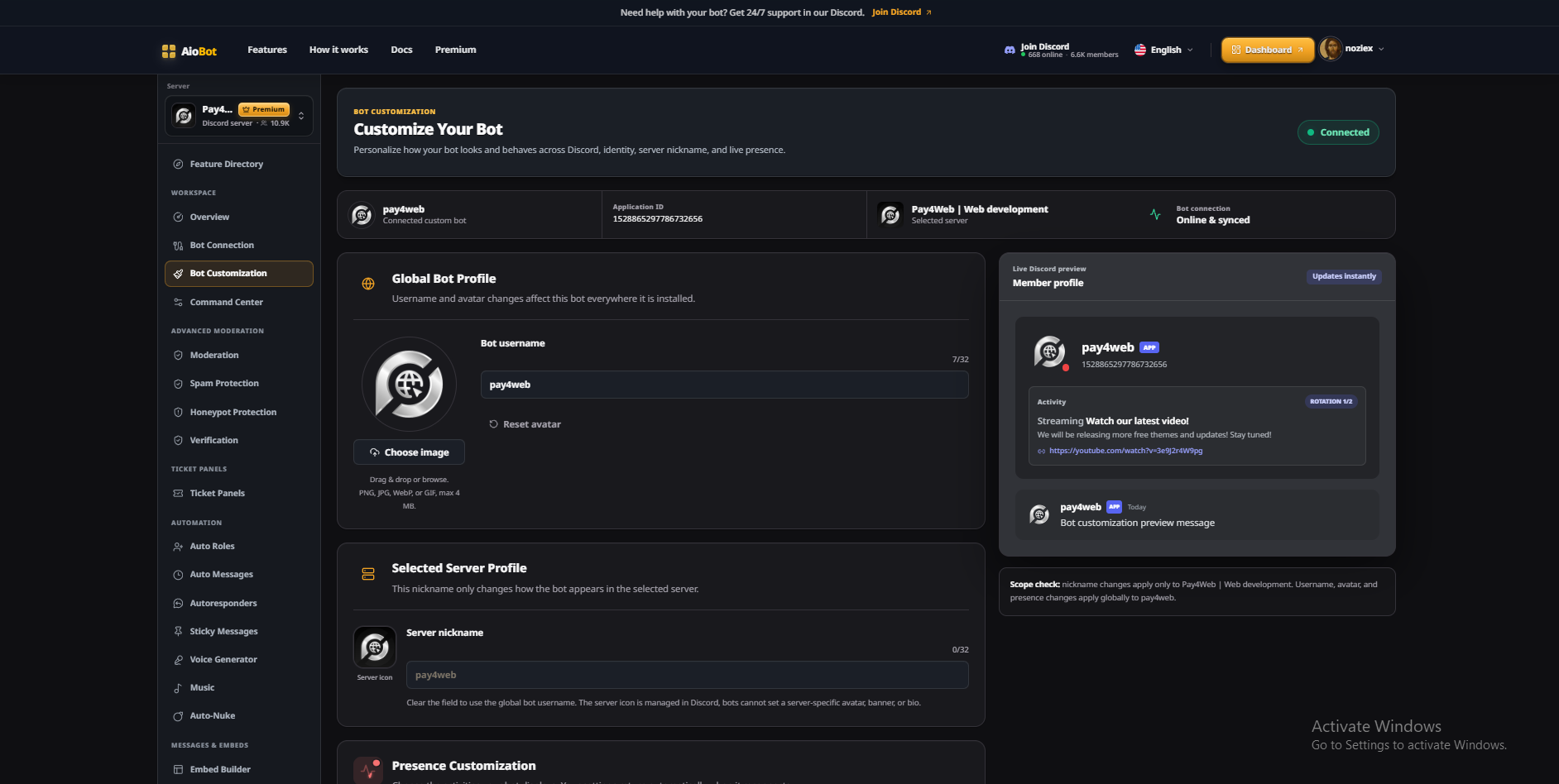The width and height of the screenshot is (1559, 784).
Task: Open the YouTube activity link
Action: point(1125,452)
